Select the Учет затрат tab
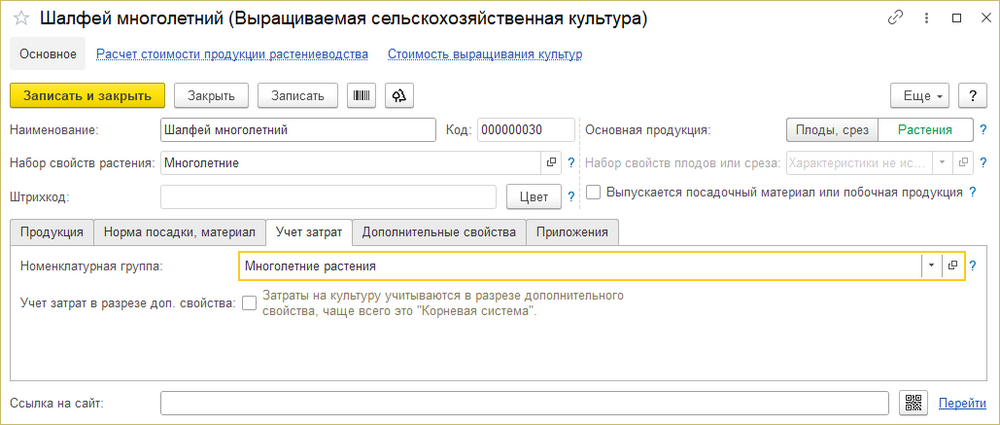Image resolution: width=1000 pixels, height=425 pixels. point(309,232)
